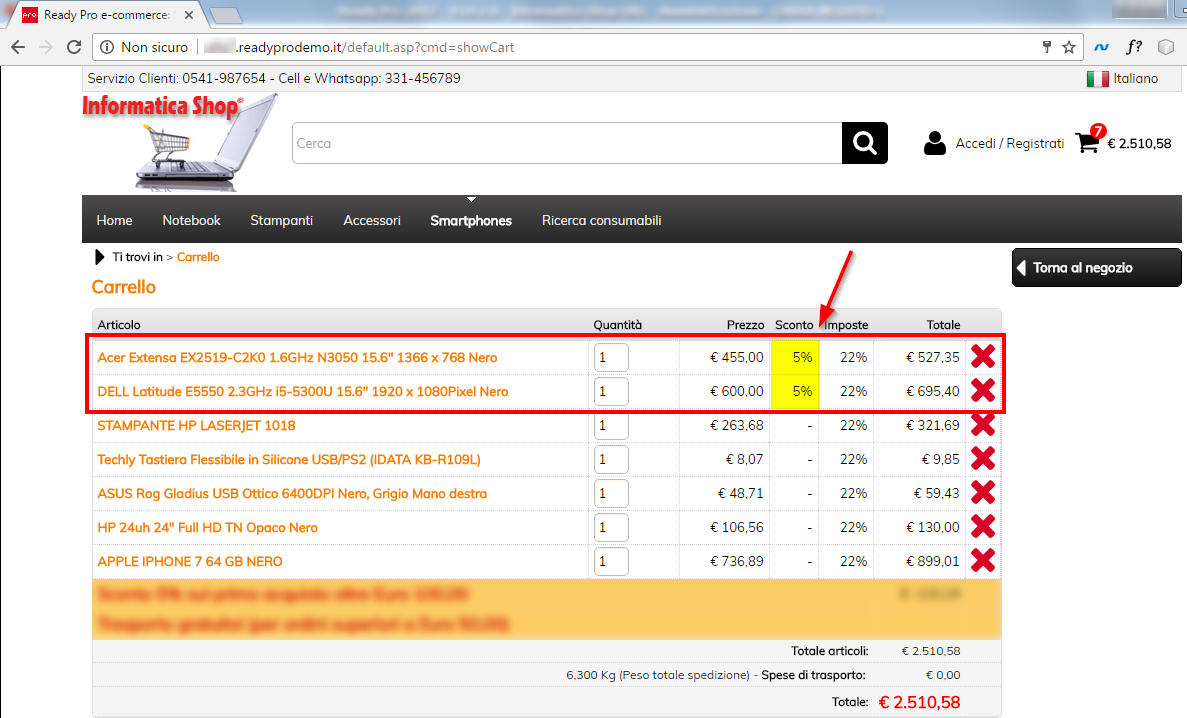The width and height of the screenshot is (1187, 718).
Task: Click the DELL Latitude price € 600,00
Action: coord(737,392)
